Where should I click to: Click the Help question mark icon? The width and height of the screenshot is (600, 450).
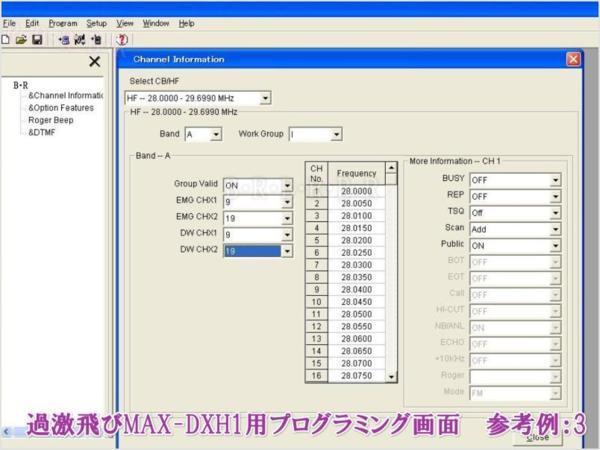122,39
